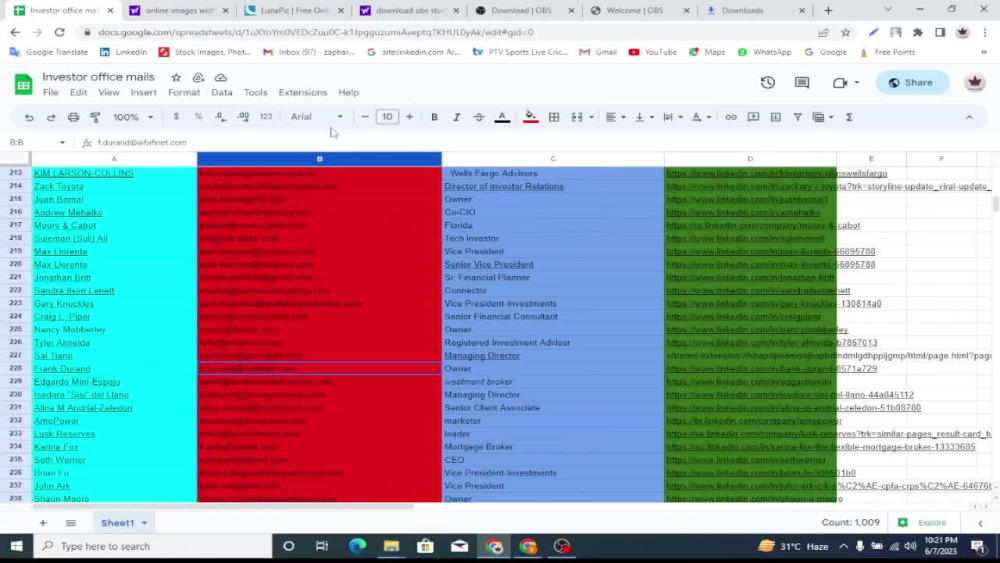The image size is (1000, 563).
Task: Click the move-to-folder icon beside the title
Action: pyautogui.click(x=198, y=77)
